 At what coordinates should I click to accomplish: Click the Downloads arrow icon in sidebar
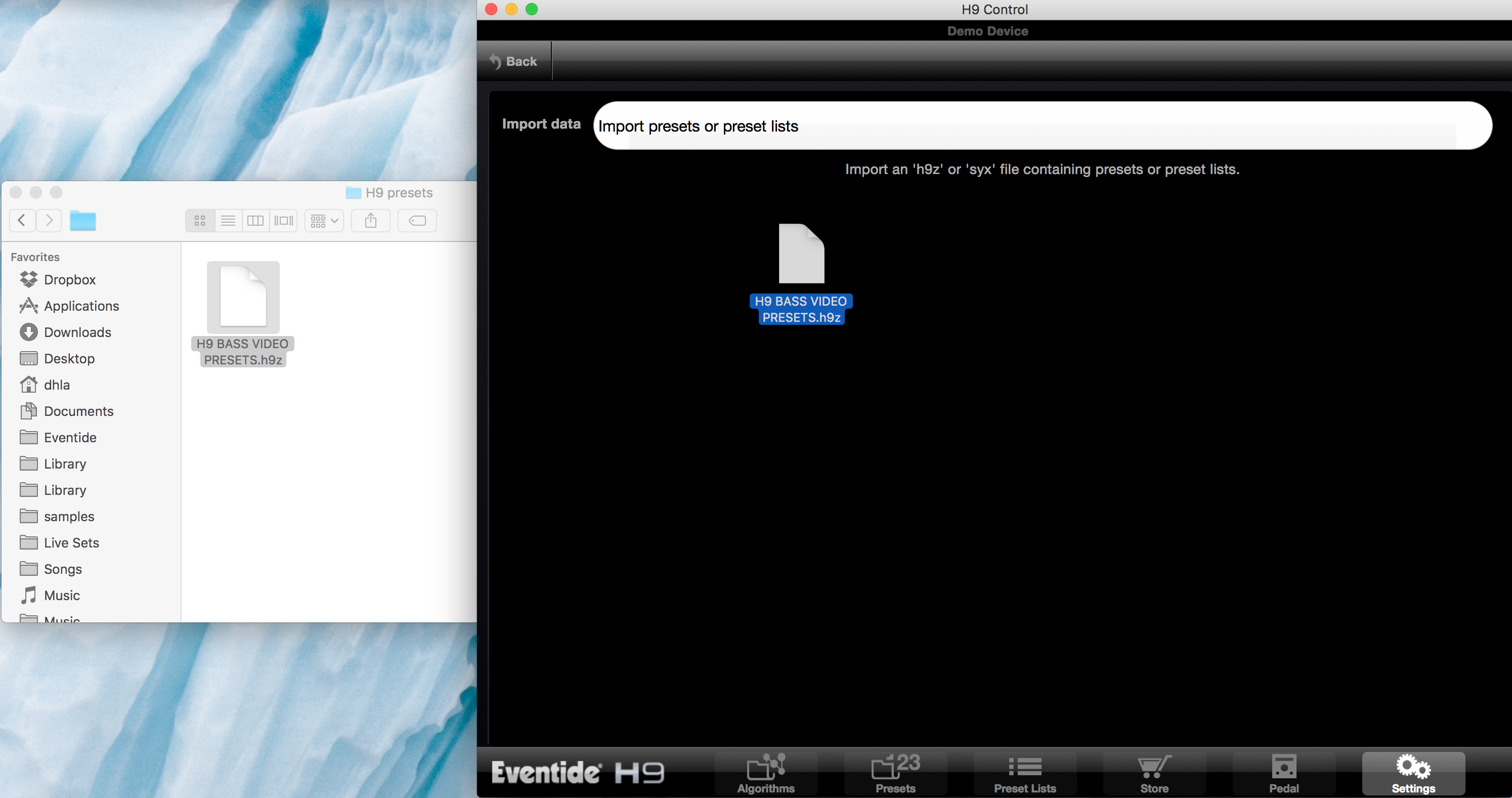[28, 332]
